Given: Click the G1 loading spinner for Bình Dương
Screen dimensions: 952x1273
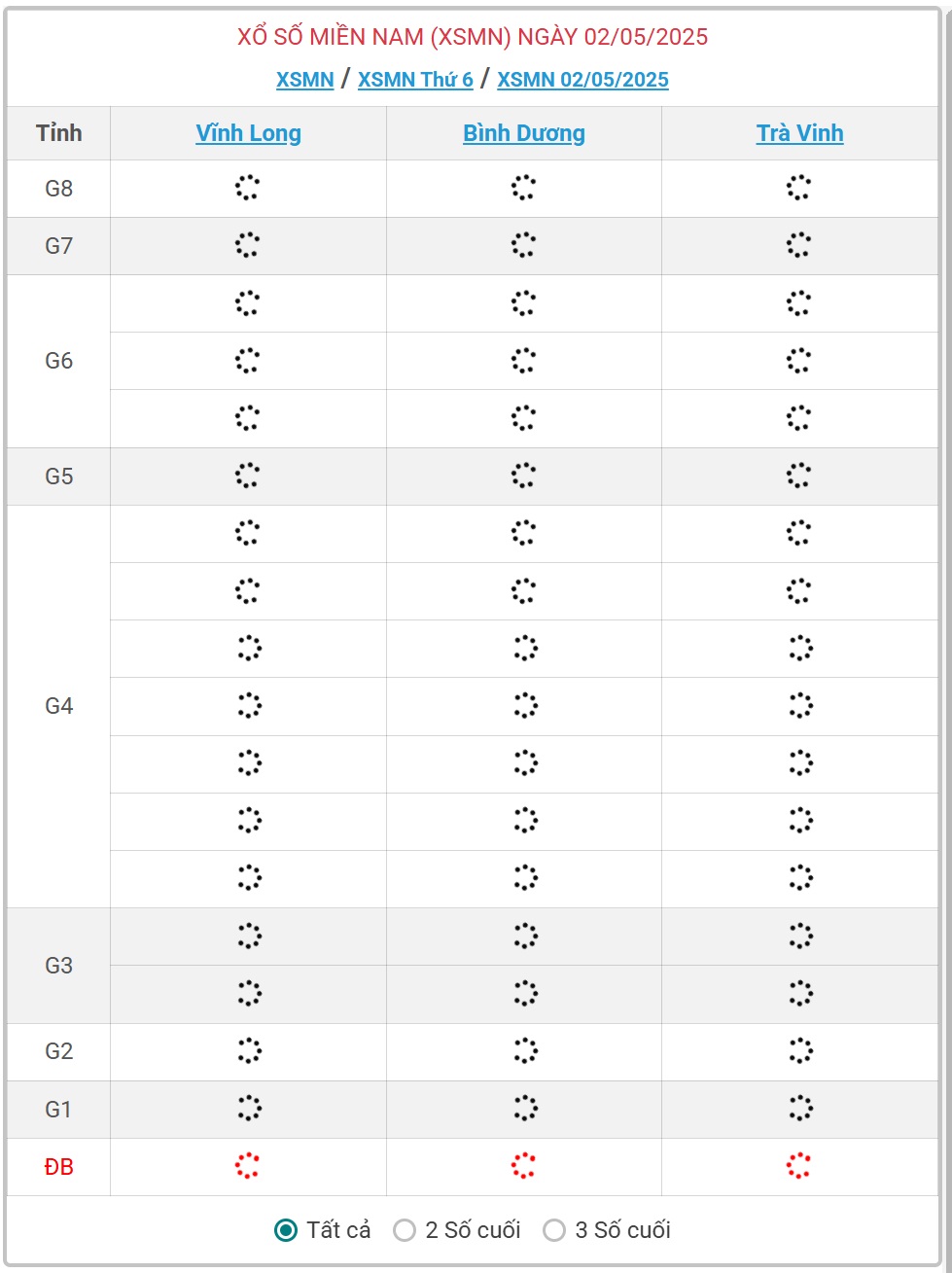Looking at the screenshot, I should [525, 1109].
